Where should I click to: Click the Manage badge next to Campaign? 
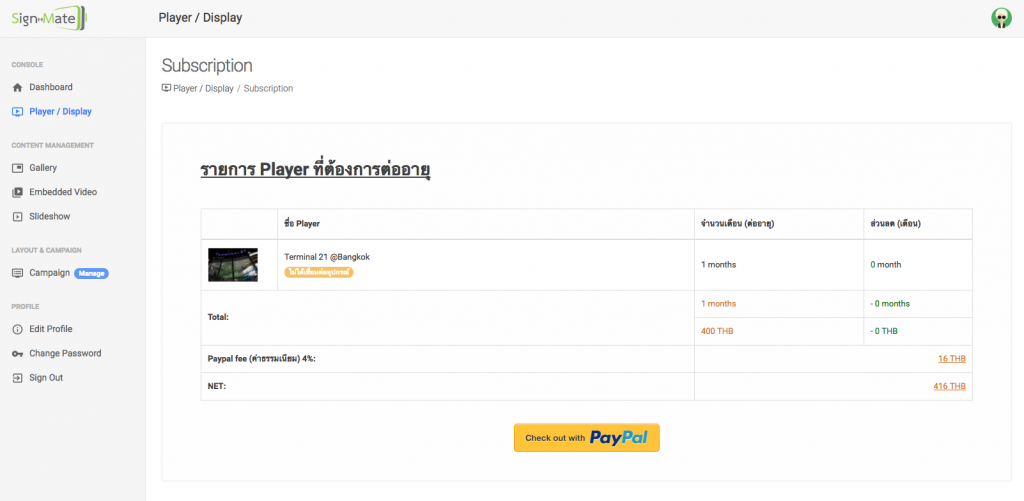(92, 273)
